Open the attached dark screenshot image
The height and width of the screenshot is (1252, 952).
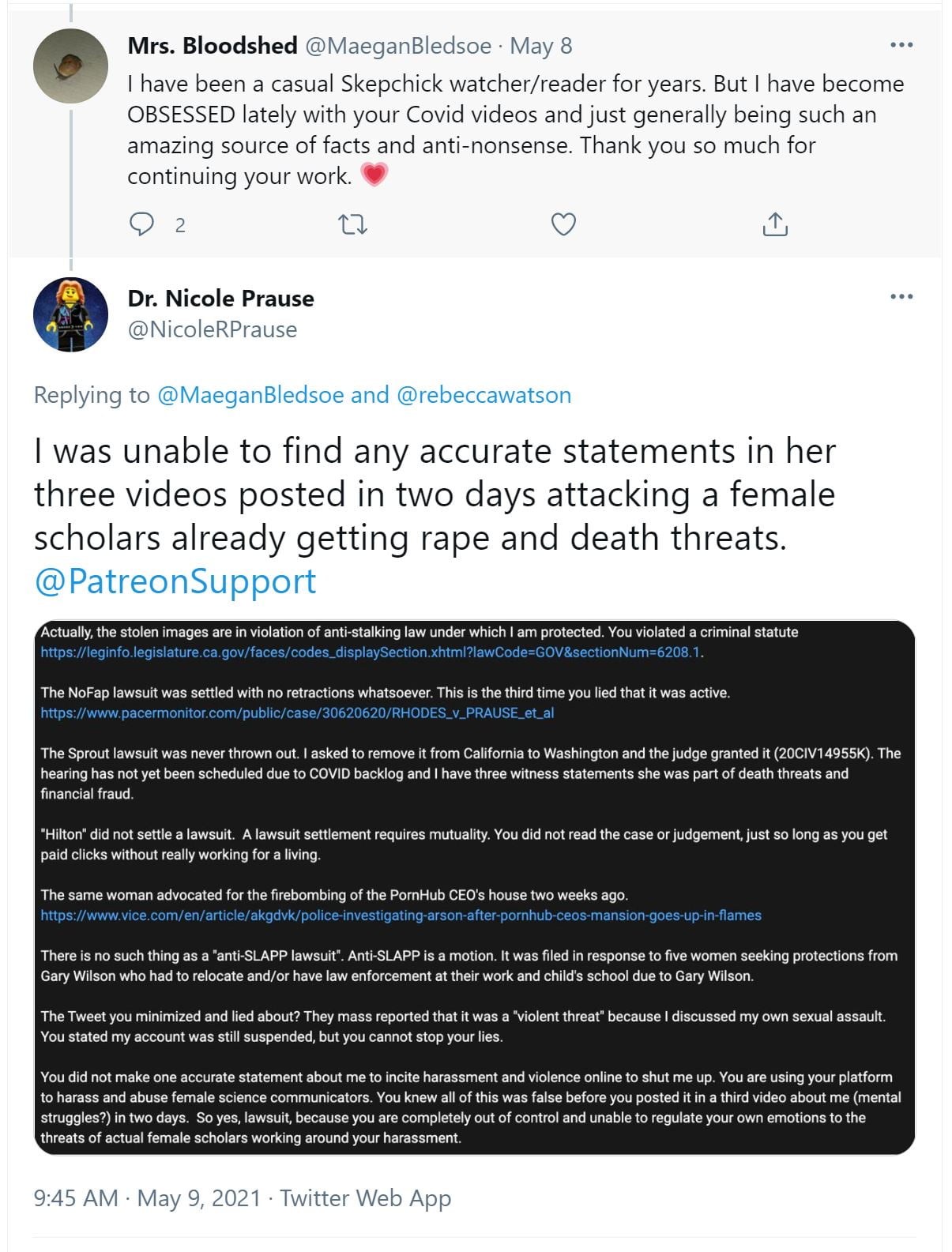pyautogui.click(x=474, y=887)
